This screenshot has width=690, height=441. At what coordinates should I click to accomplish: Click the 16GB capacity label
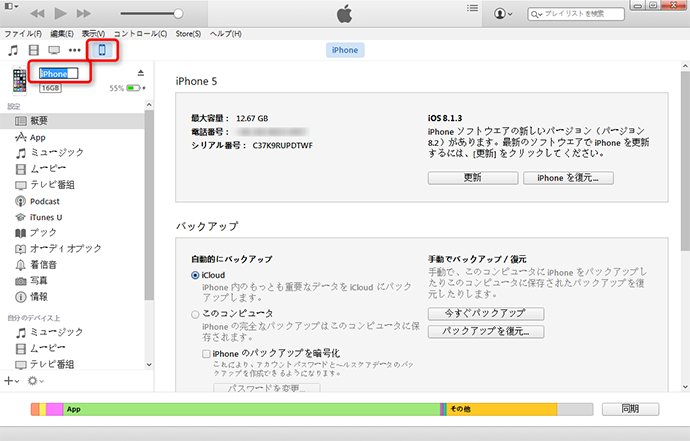[x=50, y=88]
